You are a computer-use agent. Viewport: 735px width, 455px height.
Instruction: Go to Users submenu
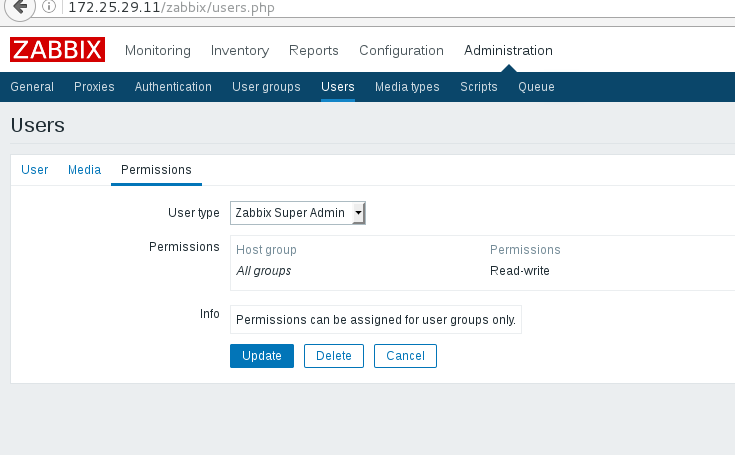338,87
